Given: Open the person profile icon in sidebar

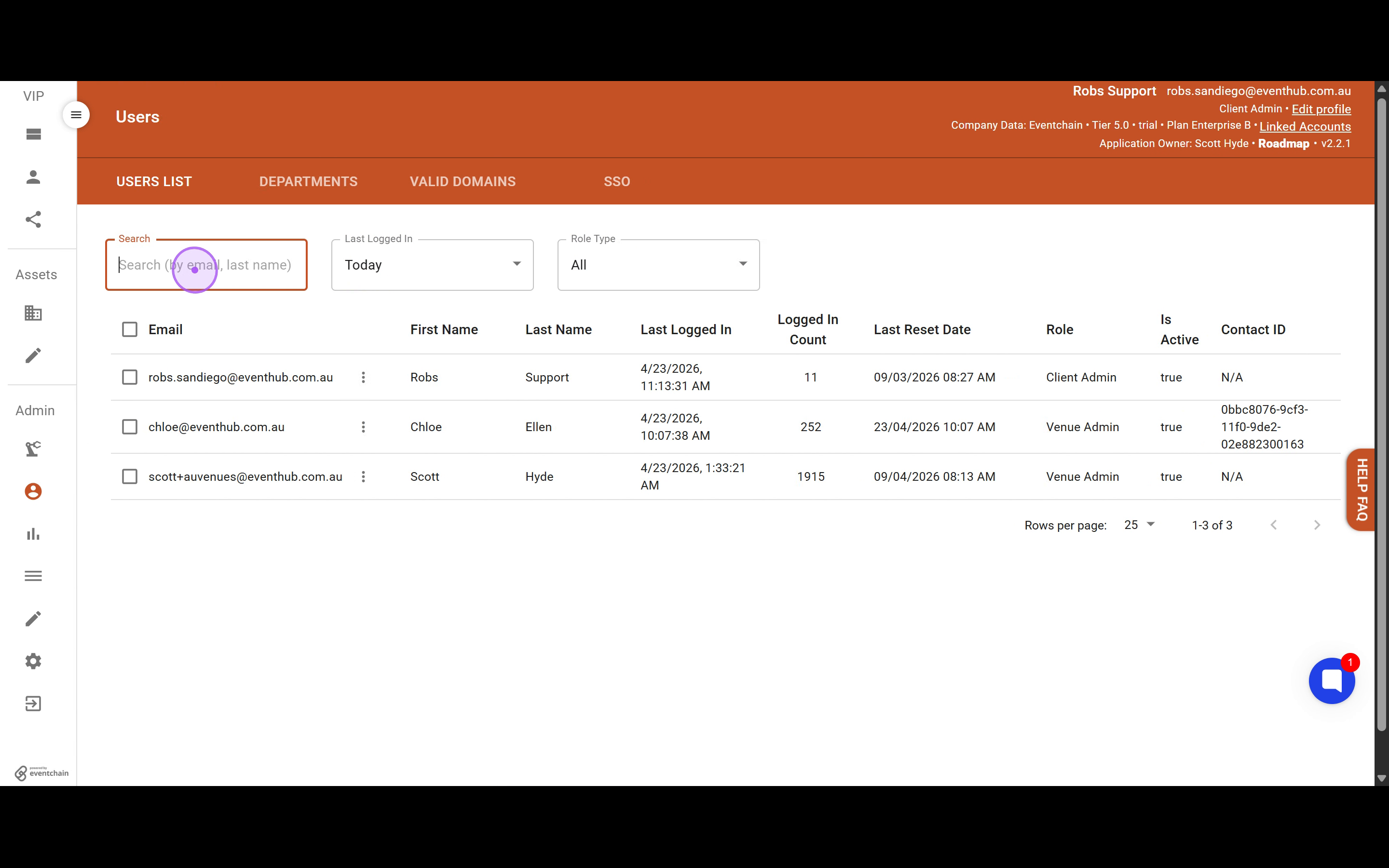Looking at the screenshot, I should click(x=33, y=177).
